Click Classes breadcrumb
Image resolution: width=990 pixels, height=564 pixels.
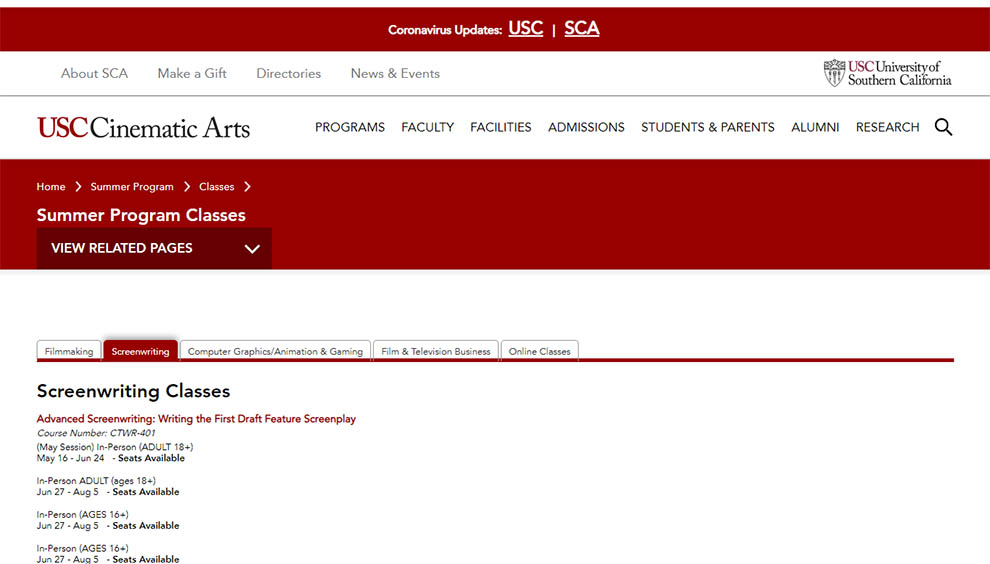coord(217,186)
